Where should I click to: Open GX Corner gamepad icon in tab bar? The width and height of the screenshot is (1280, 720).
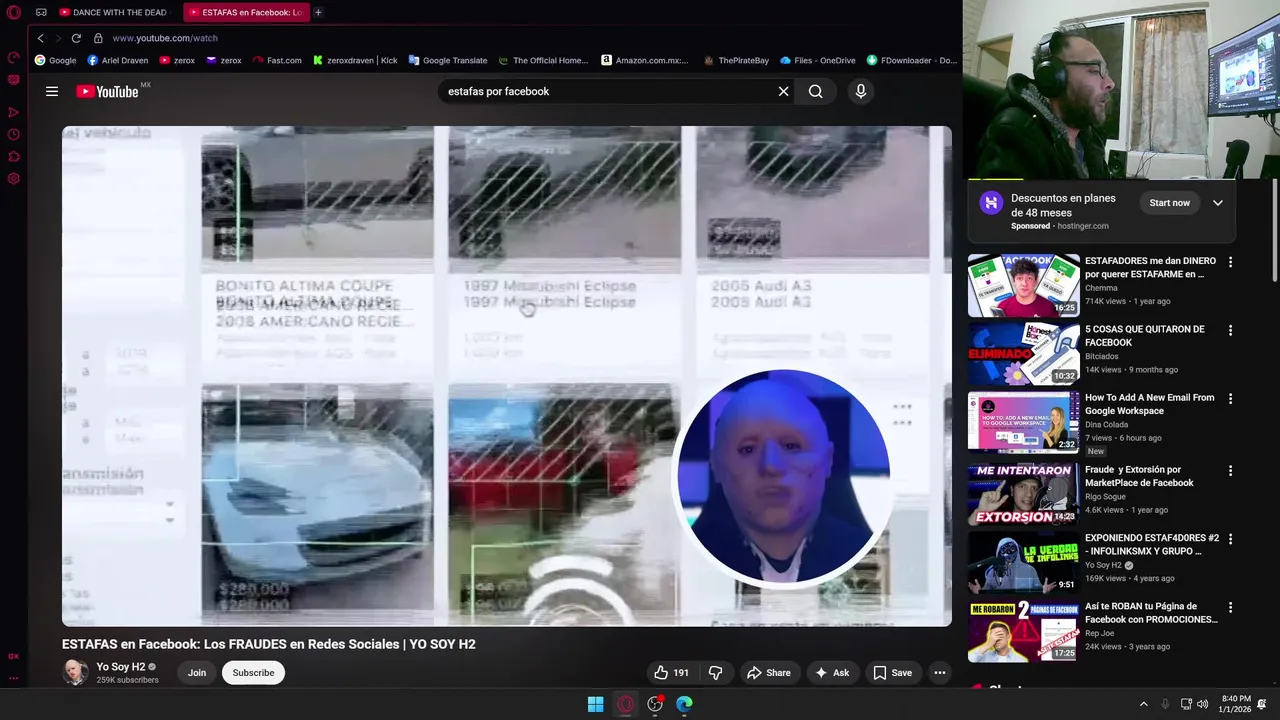41,12
